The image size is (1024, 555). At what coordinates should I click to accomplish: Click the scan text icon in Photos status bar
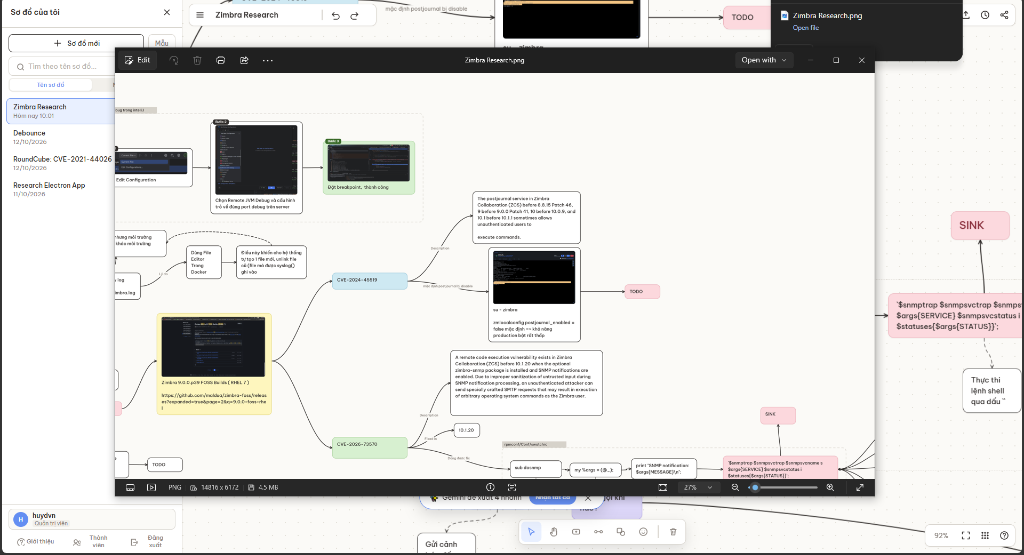(x=512, y=487)
